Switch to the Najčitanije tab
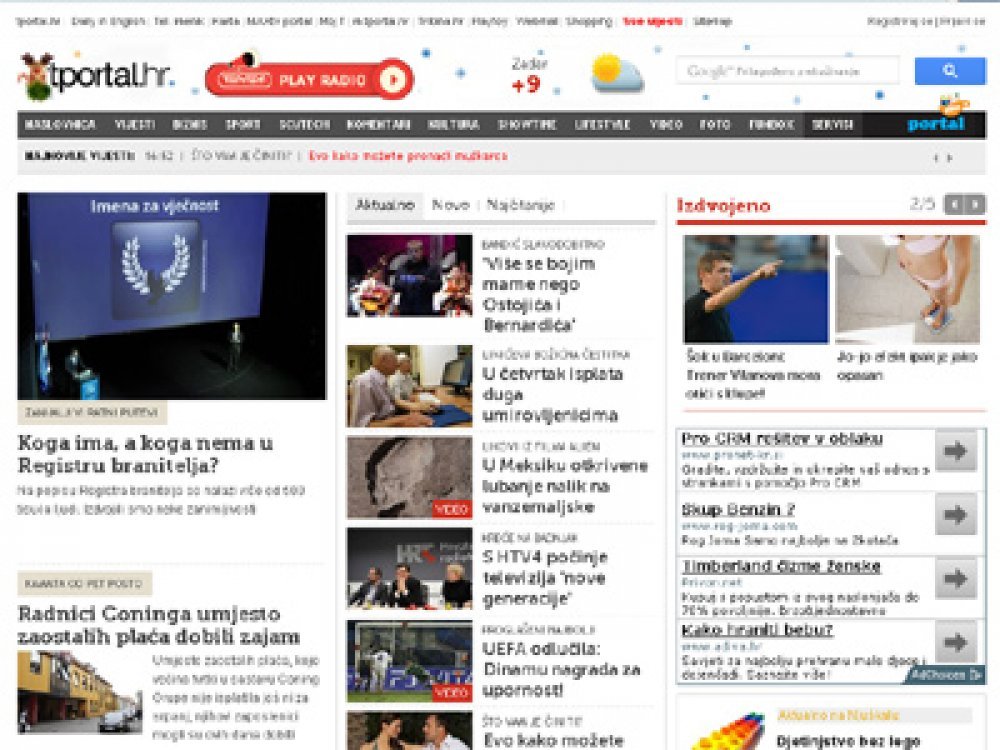This screenshot has width=1000, height=750. (520, 205)
